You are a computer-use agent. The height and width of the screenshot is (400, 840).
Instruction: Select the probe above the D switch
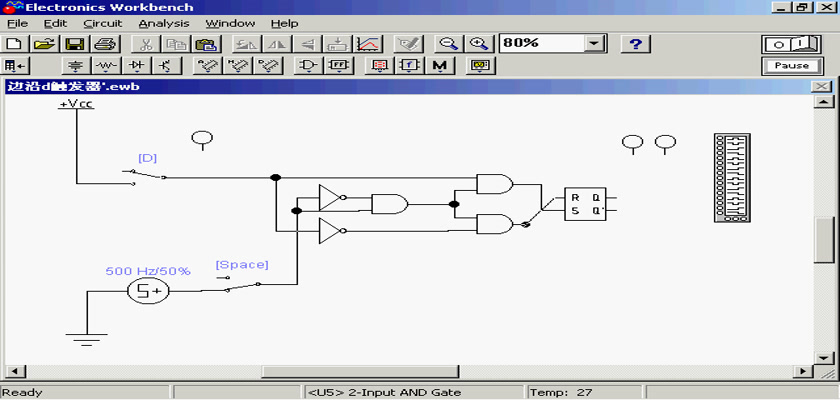pos(202,140)
